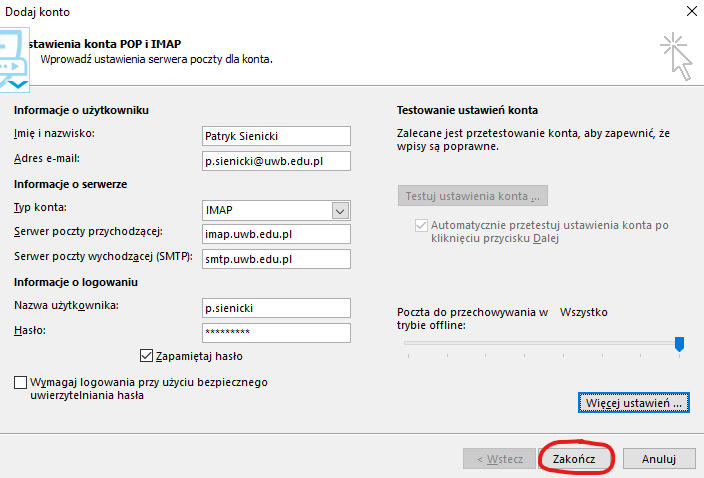This screenshot has width=704, height=478.
Task: Adjust the offline mail slider handle
Action: point(679,344)
